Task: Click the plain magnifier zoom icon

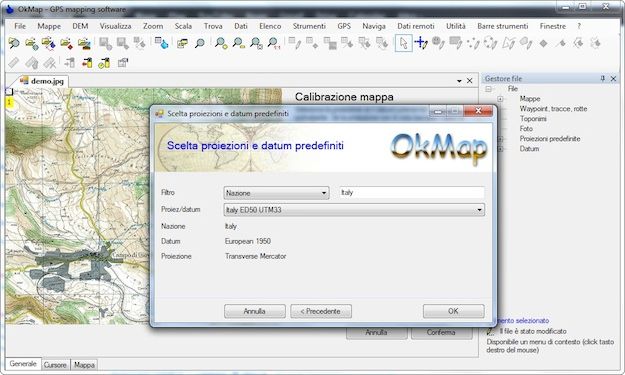Action: coord(200,43)
